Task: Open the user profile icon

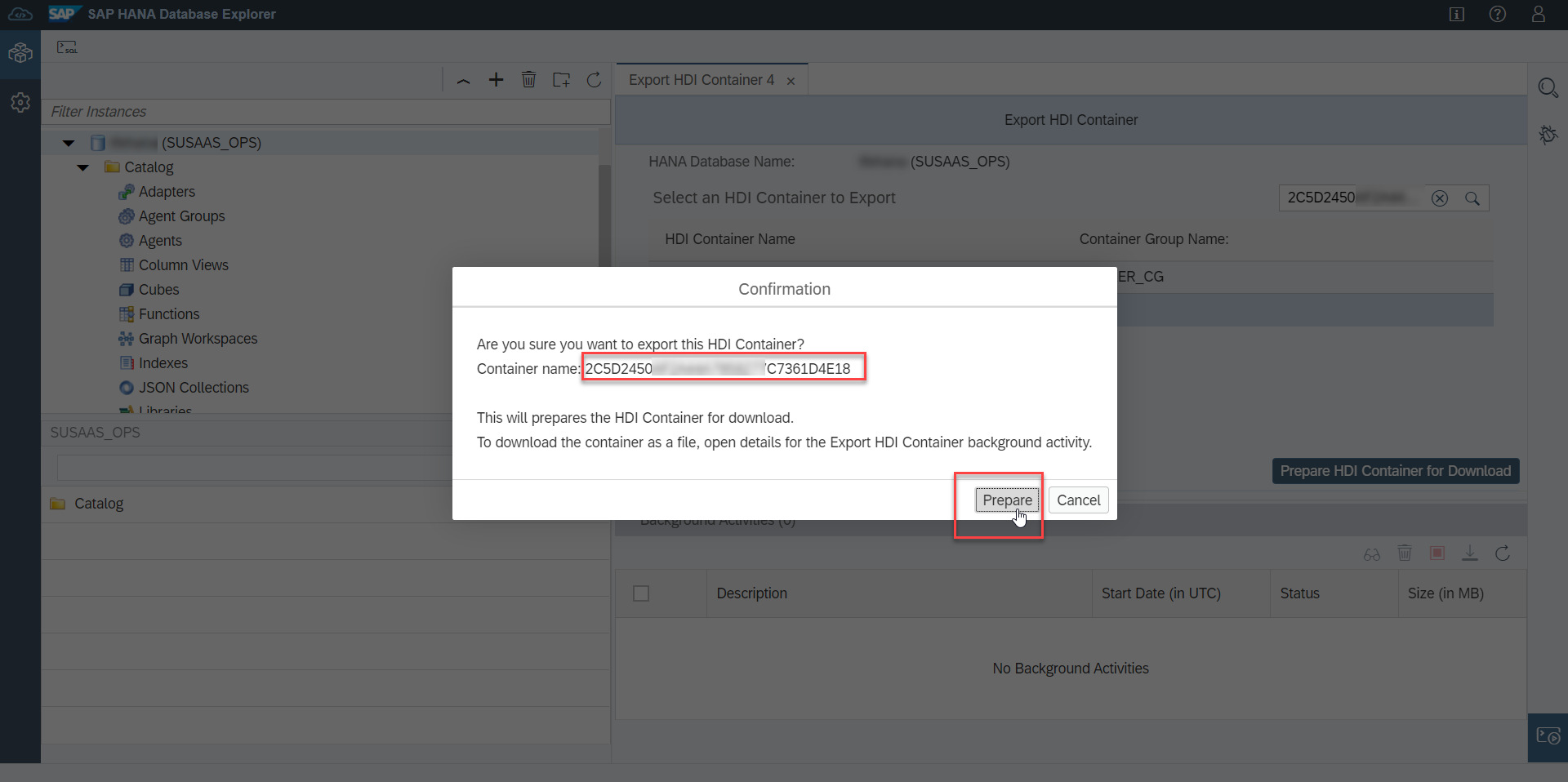Action: pyautogui.click(x=1539, y=14)
